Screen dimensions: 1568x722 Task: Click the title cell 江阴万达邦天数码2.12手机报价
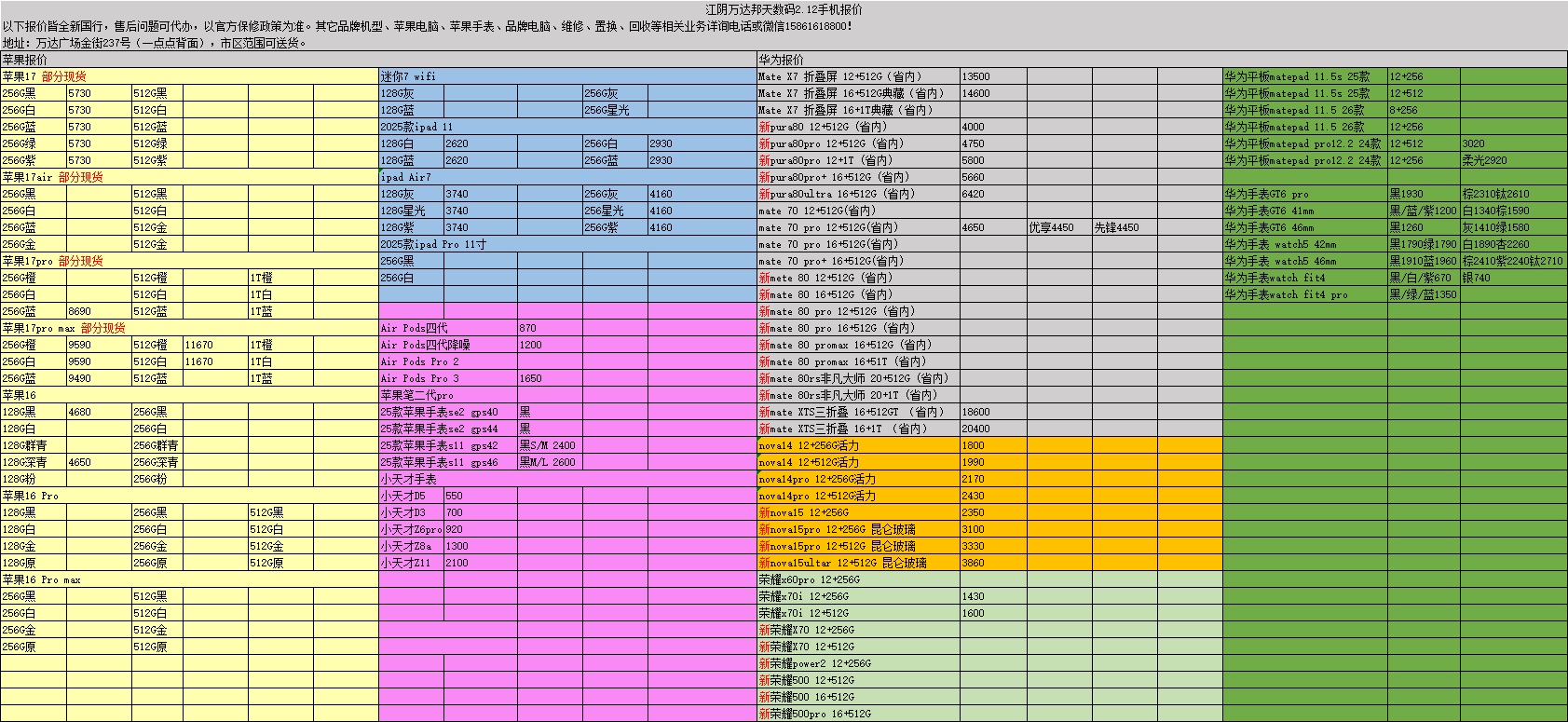(784, 9)
